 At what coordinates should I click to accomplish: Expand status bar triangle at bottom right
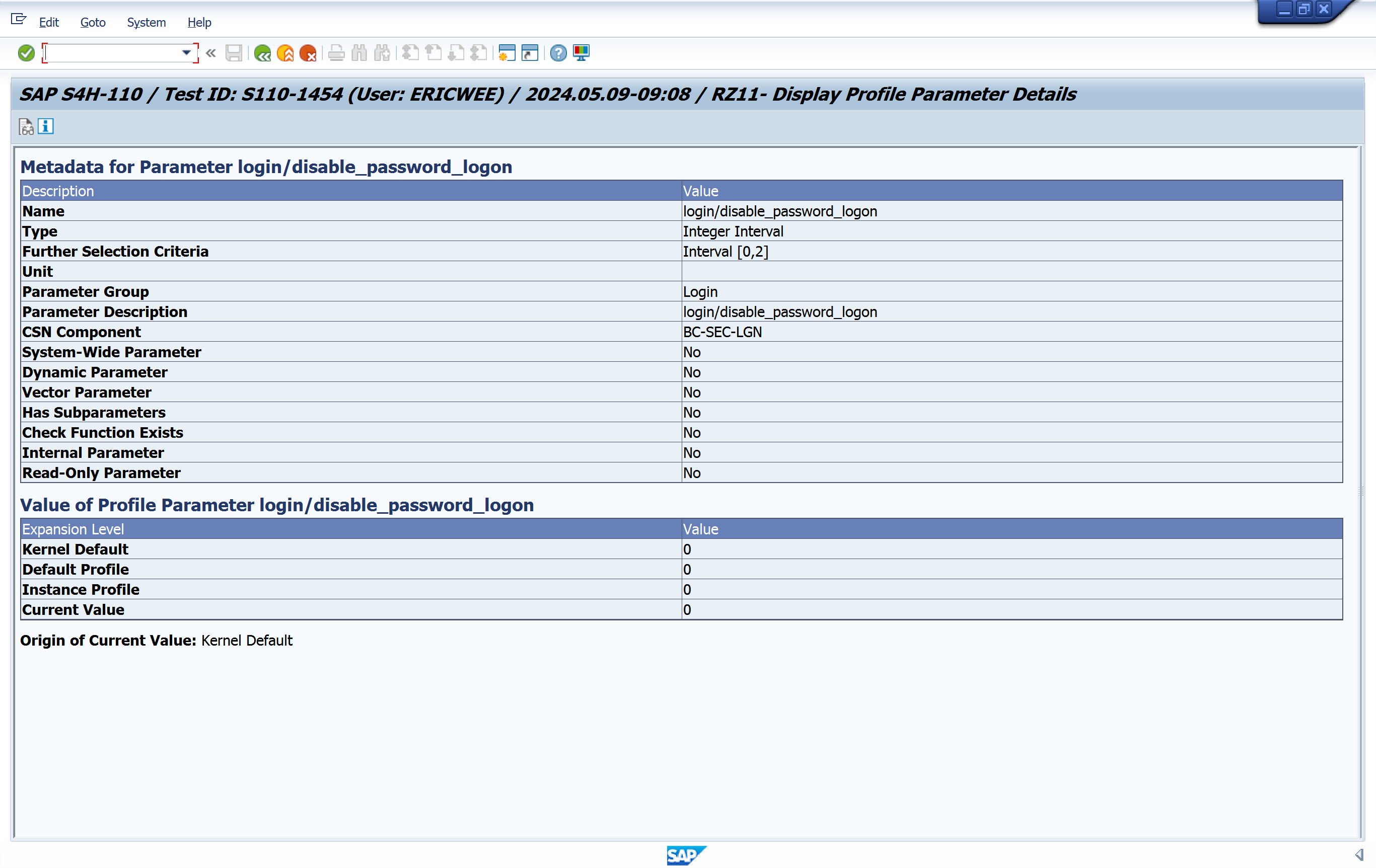point(1359,854)
